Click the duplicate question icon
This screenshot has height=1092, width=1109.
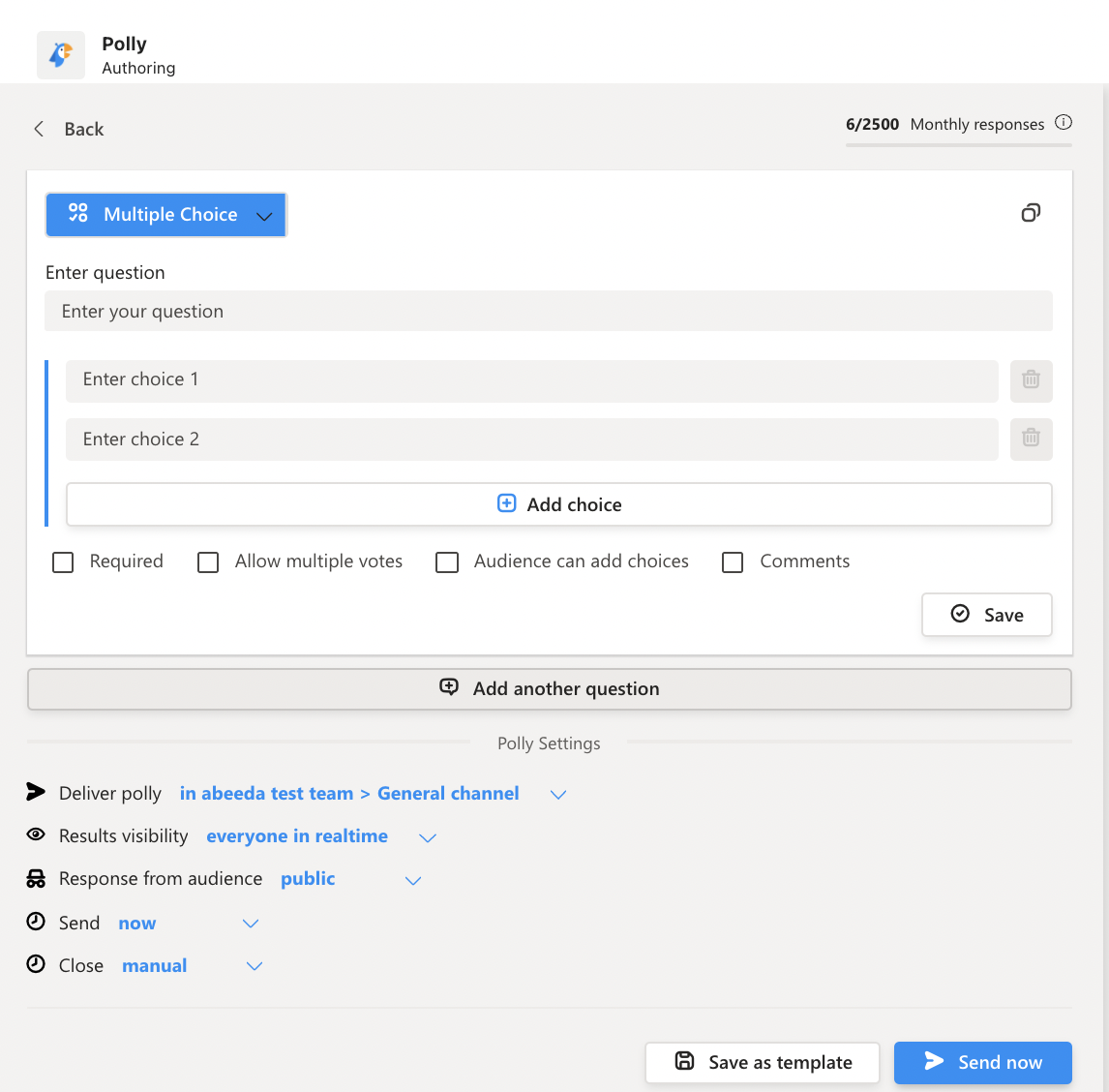point(1031,213)
